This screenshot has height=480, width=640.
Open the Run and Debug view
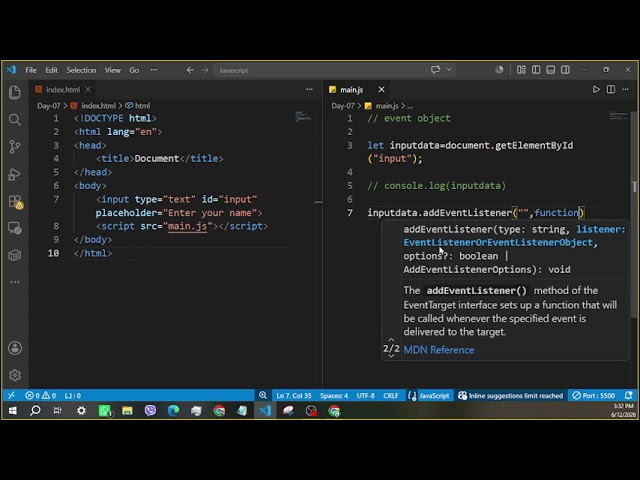(15, 174)
